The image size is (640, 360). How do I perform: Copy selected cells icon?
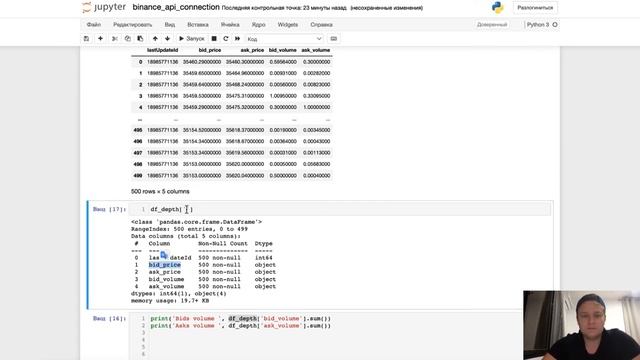(x=127, y=38)
